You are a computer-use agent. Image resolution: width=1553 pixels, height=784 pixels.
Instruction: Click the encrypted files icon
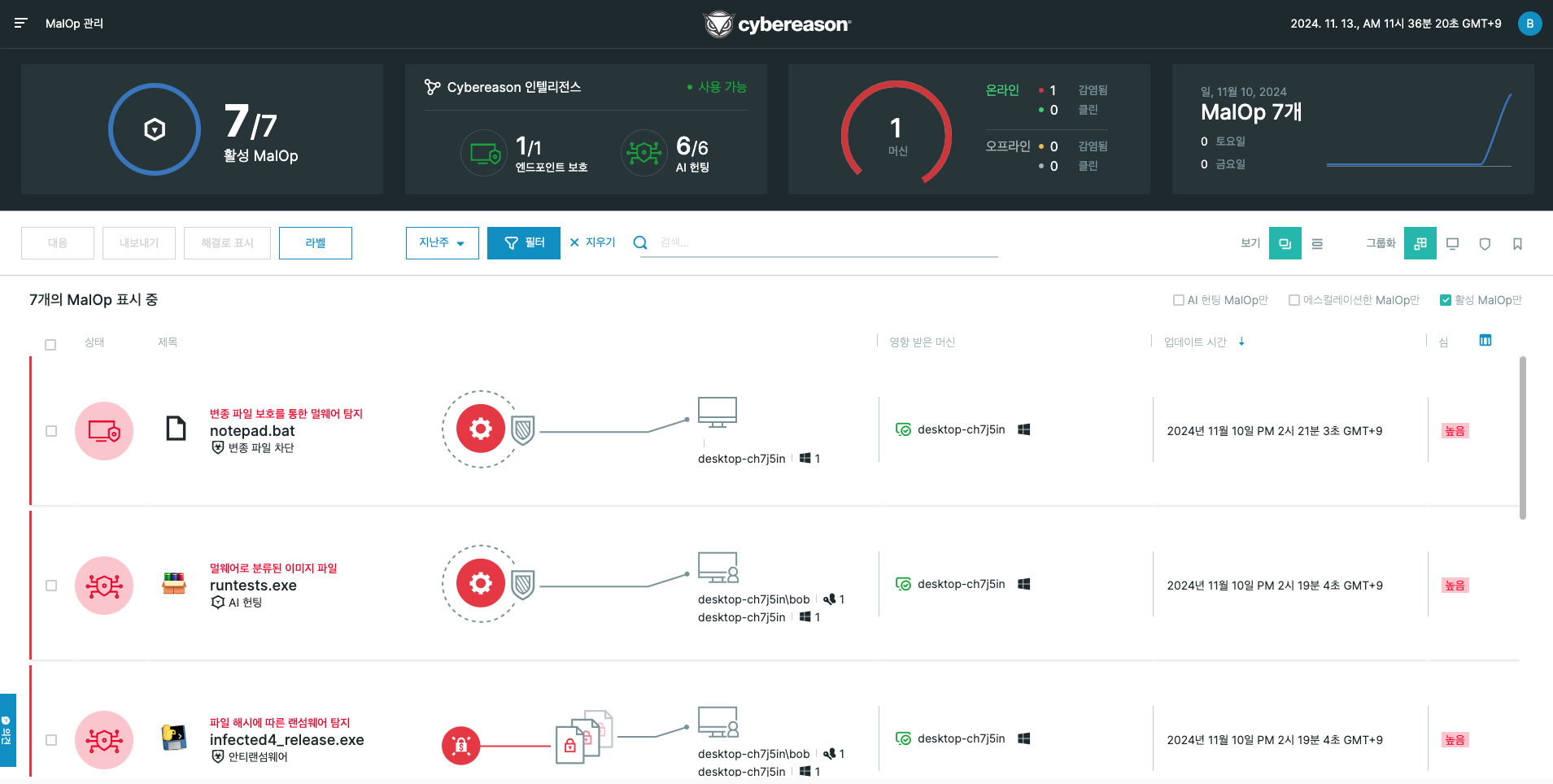584,736
